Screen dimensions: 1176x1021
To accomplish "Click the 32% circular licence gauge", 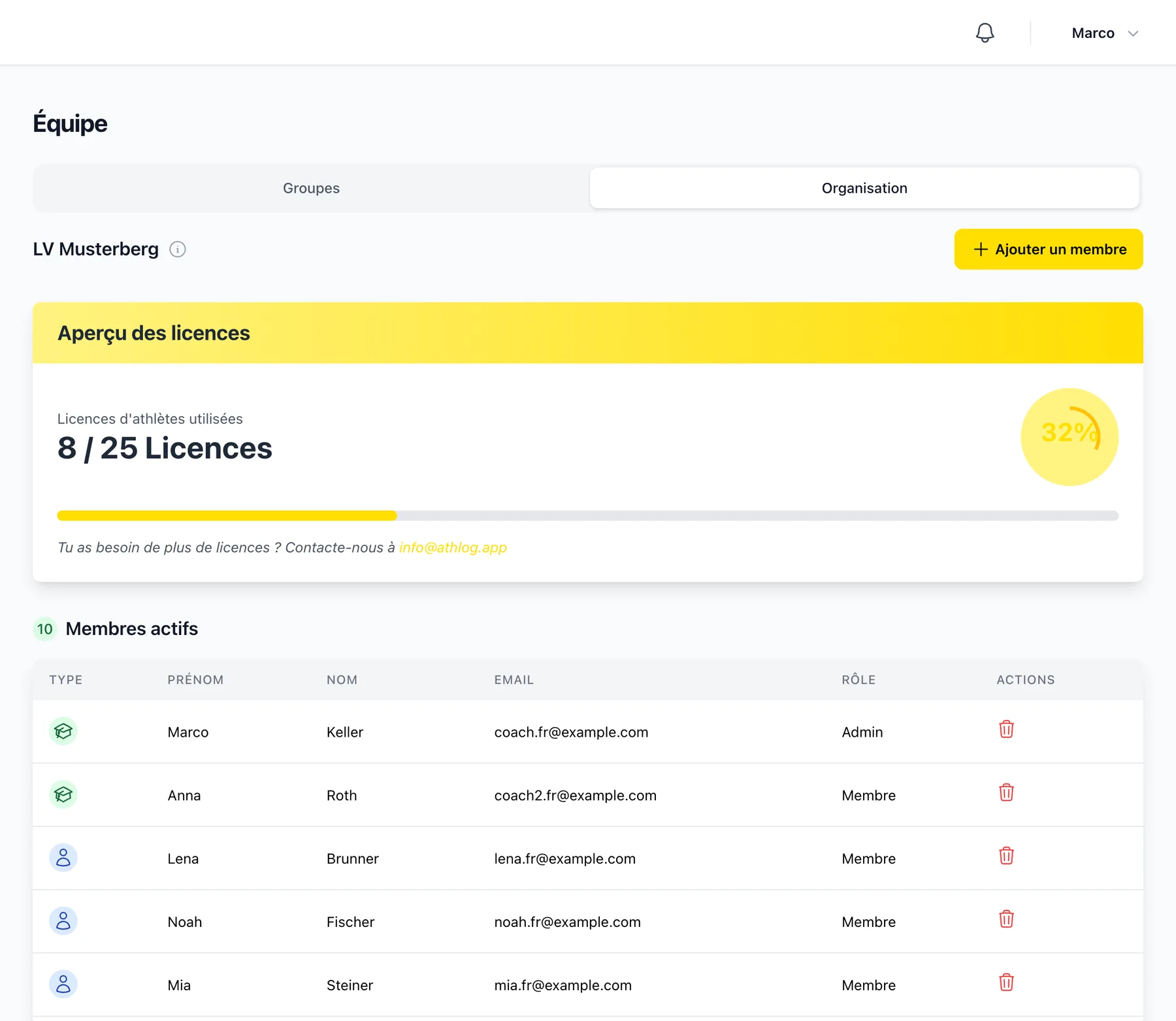I will pos(1070,437).
